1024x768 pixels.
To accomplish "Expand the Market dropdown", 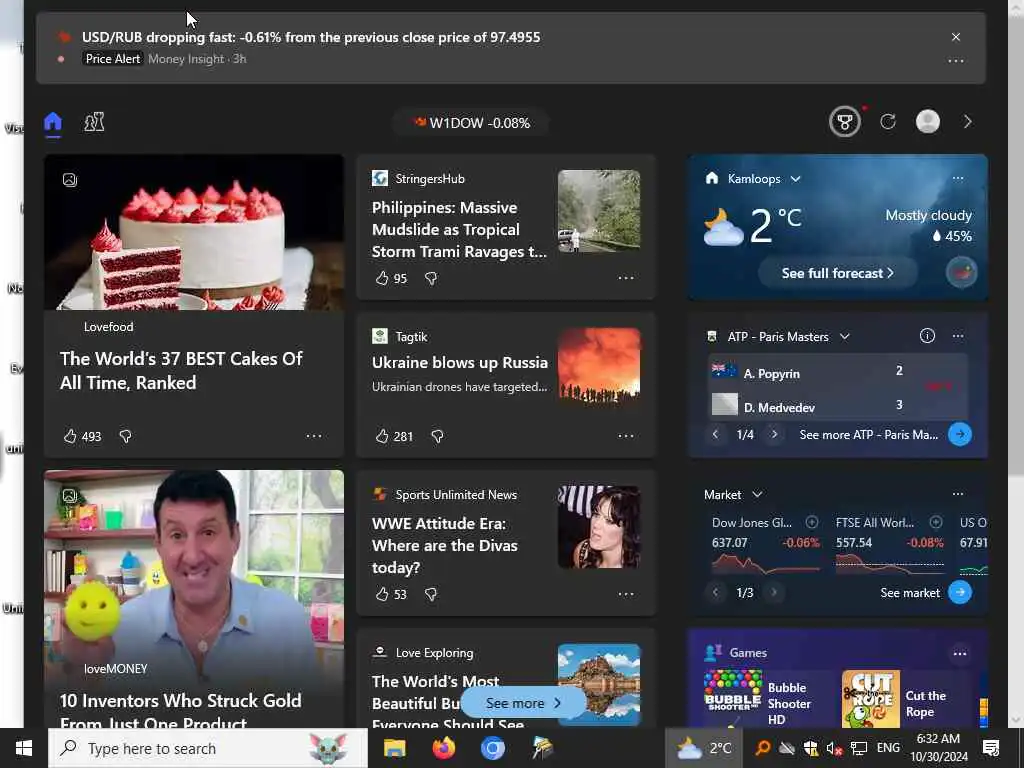I will [x=757, y=494].
